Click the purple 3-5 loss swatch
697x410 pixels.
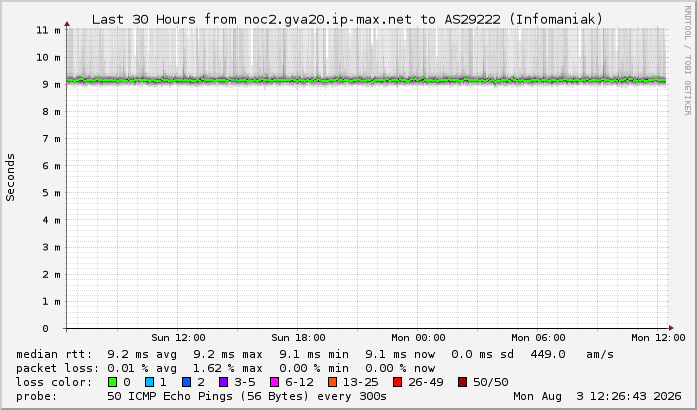(224, 382)
